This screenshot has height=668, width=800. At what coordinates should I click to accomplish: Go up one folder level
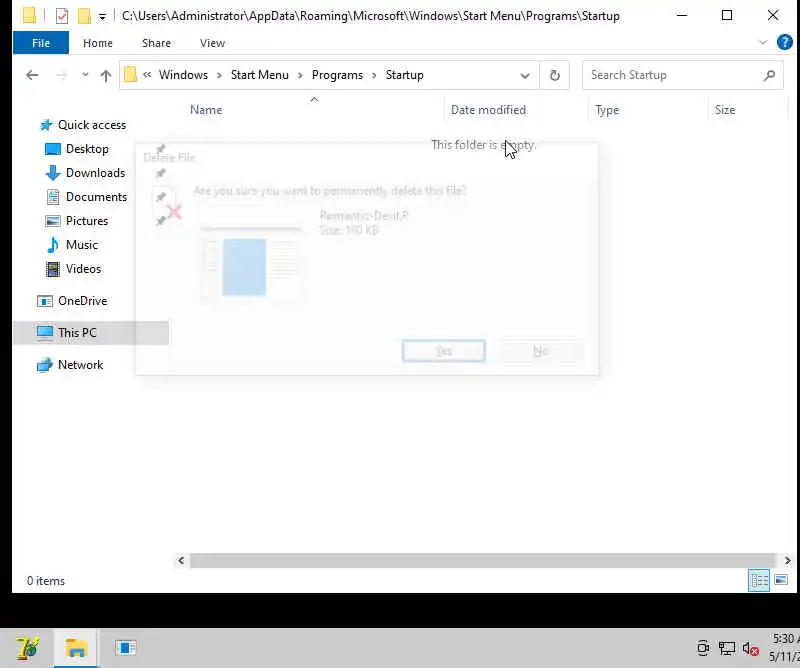click(106, 76)
